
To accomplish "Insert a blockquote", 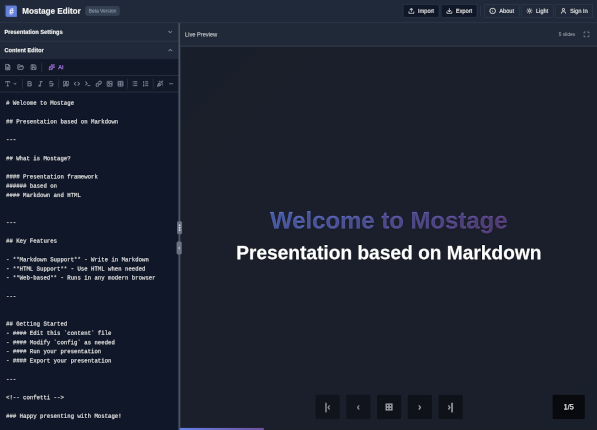I will [x=66, y=84].
